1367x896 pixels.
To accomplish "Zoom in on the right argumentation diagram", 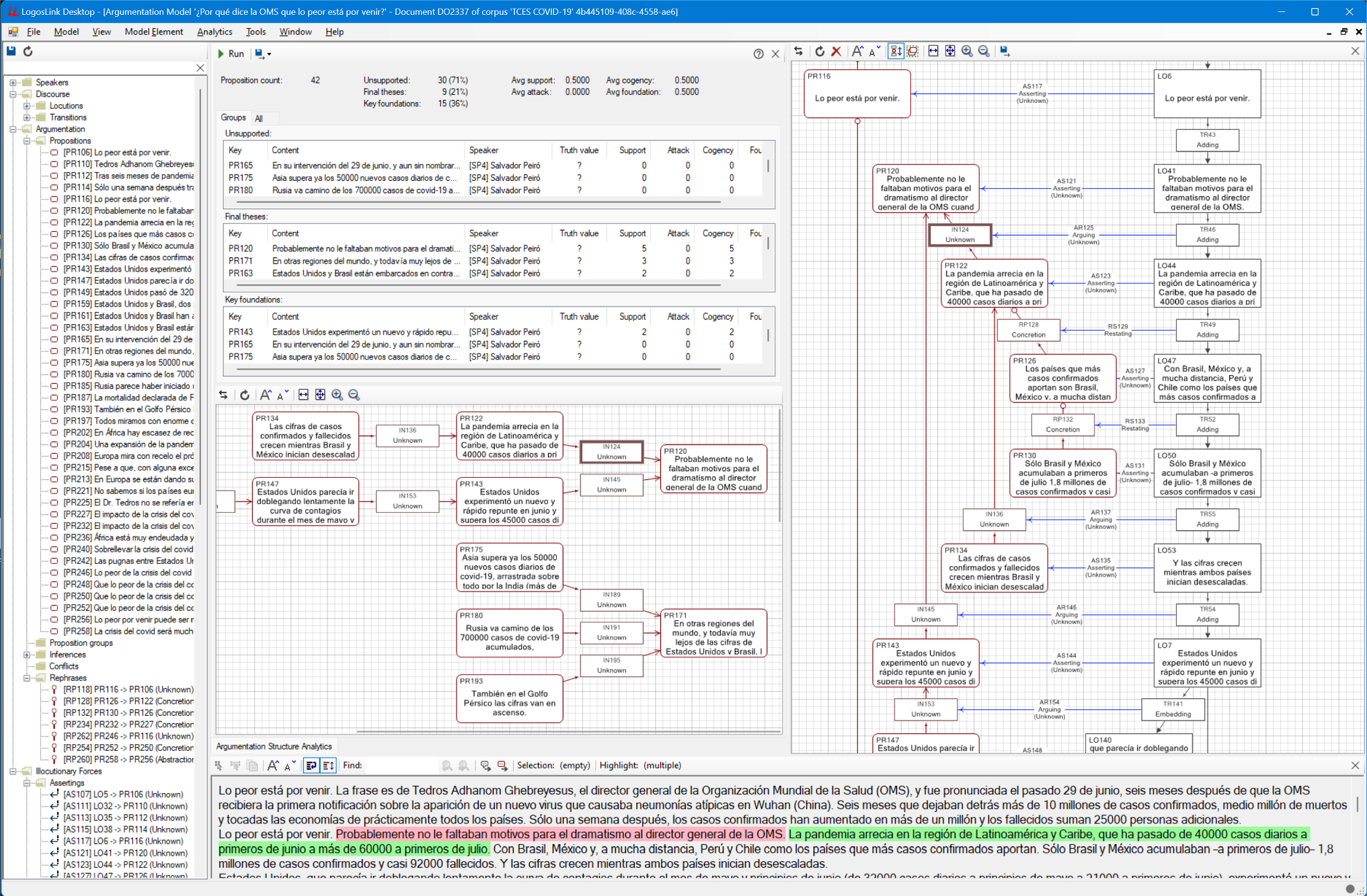I will [967, 51].
